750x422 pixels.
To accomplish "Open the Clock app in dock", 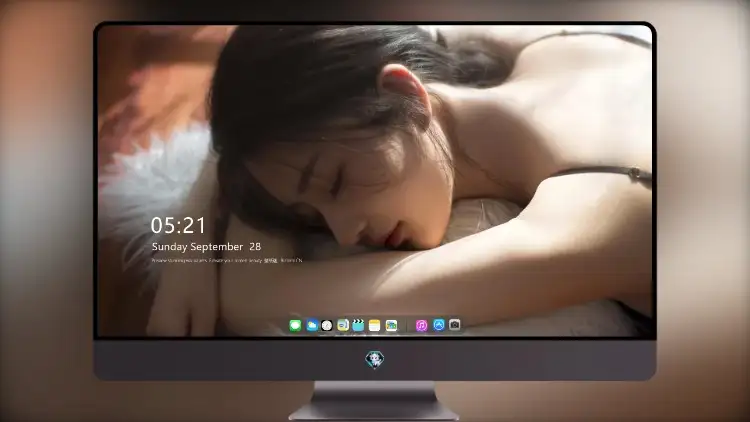I will [327, 325].
